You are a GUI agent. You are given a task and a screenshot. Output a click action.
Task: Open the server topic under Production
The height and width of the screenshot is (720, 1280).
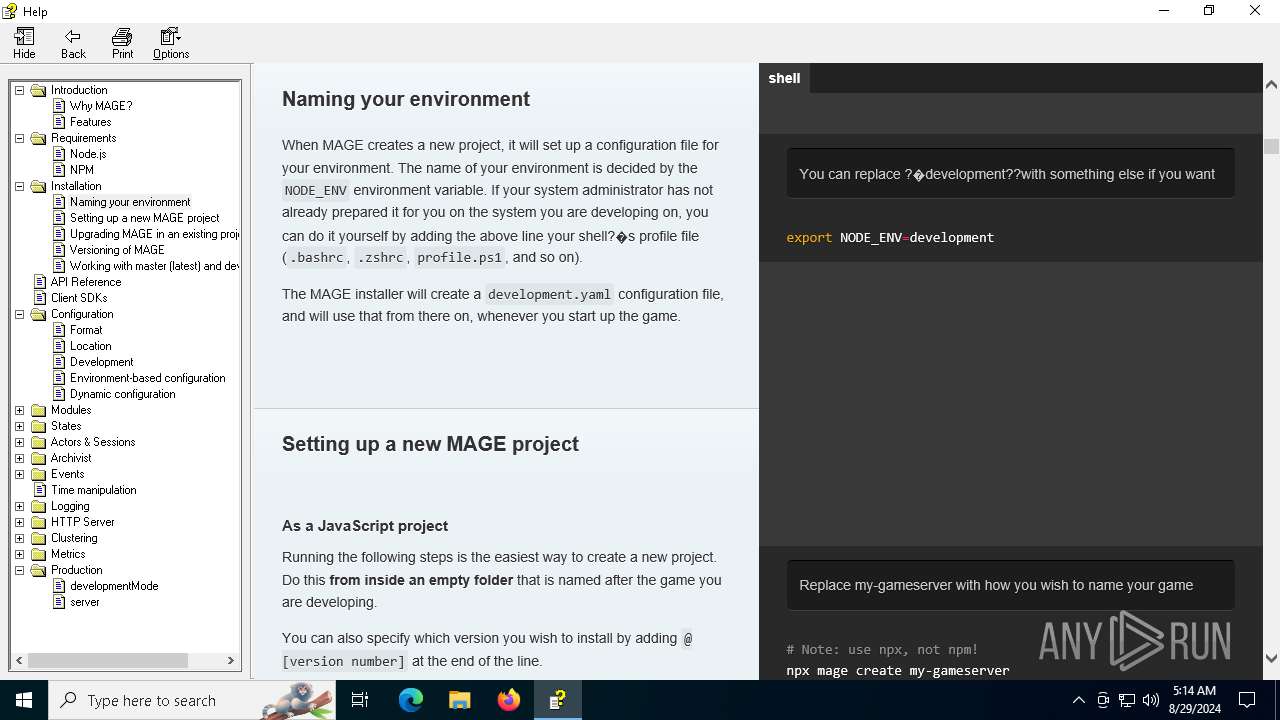(x=85, y=602)
